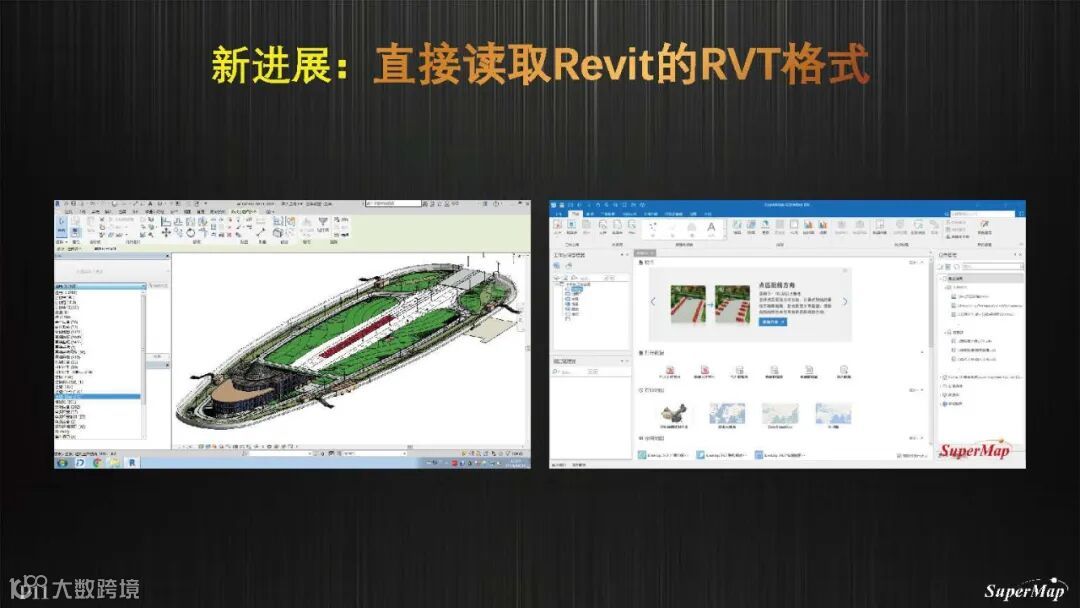
Task: Click the first red datasource icon in SuperMap
Action: pyautogui.click(x=669, y=370)
